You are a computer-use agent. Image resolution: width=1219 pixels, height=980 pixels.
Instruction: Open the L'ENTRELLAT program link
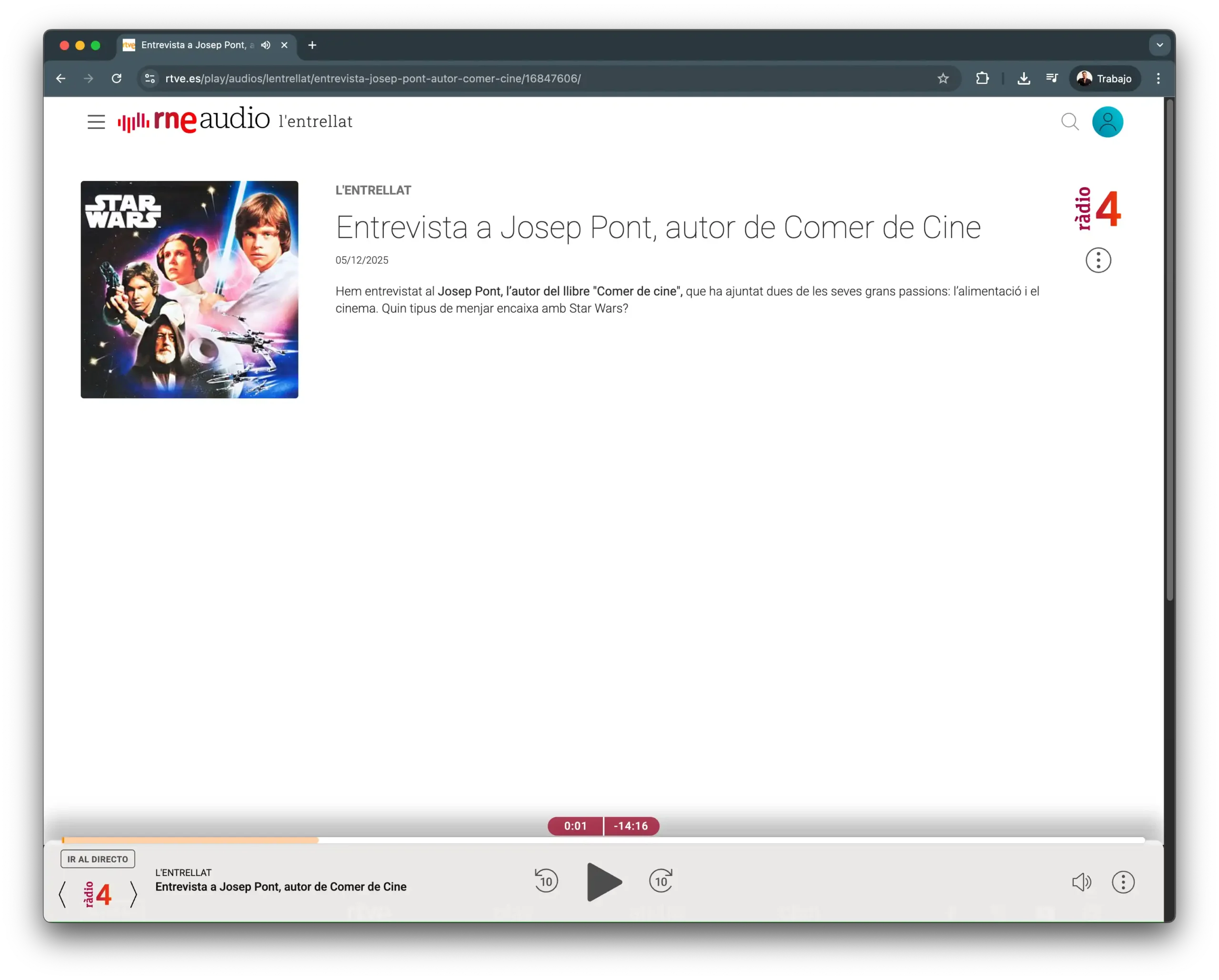[x=373, y=190]
